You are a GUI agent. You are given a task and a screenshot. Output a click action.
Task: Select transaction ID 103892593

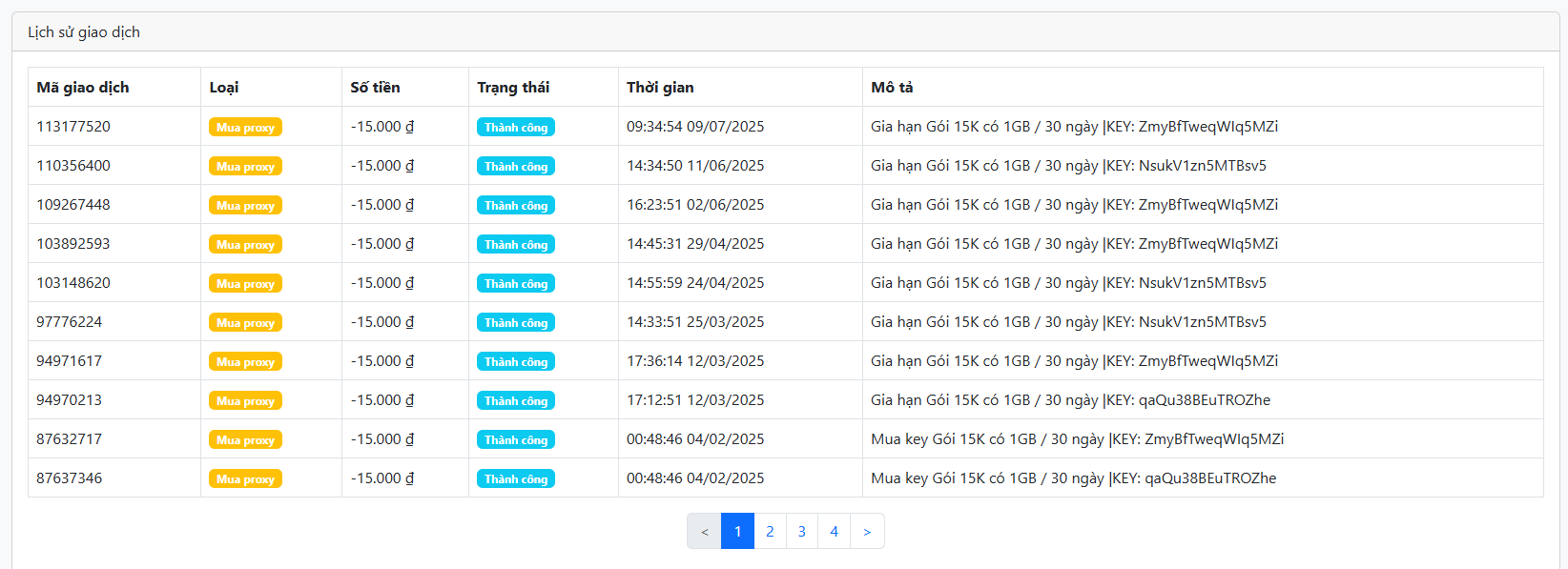pyautogui.click(x=73, y=243)
